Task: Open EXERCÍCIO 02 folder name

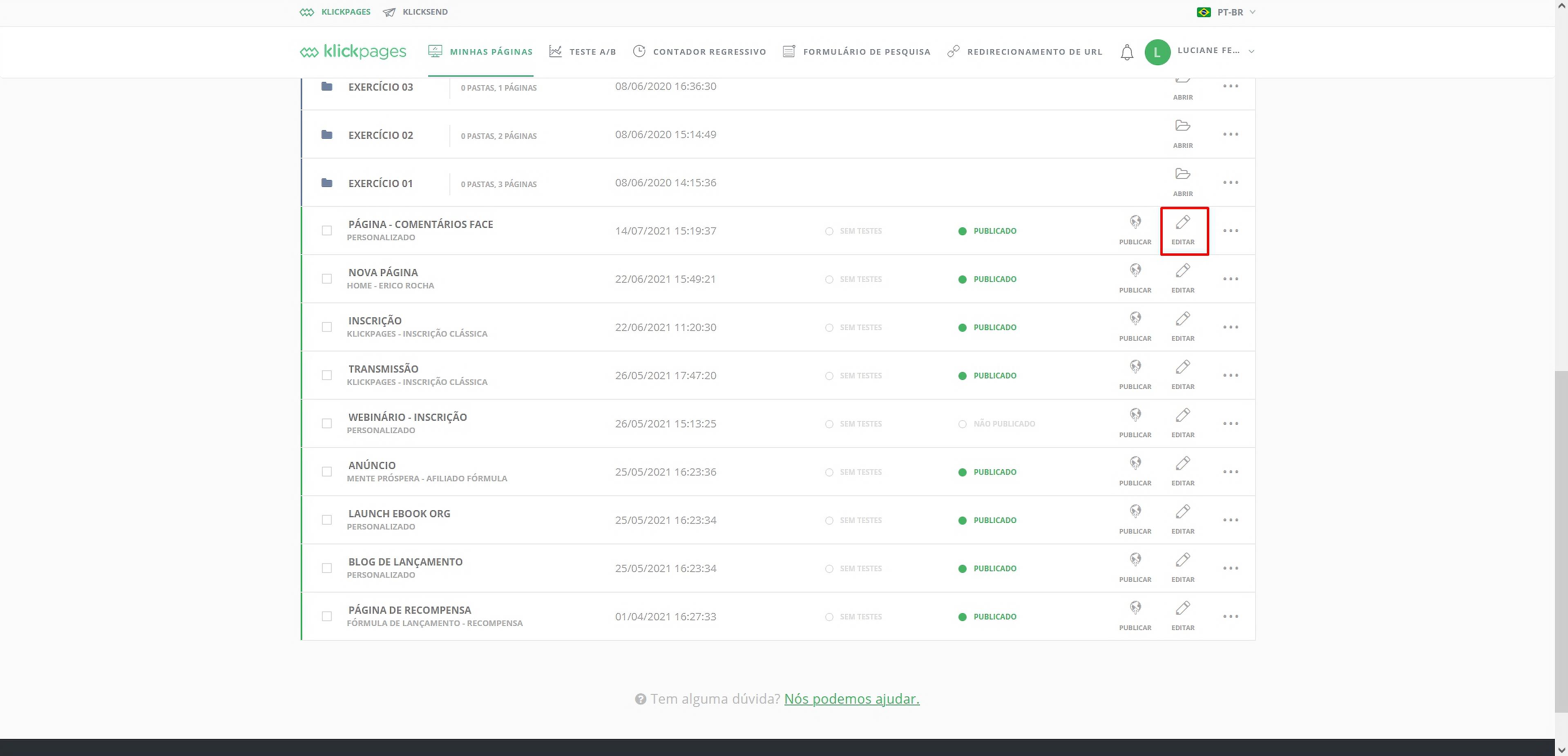Action: click(x=380, y=135)
